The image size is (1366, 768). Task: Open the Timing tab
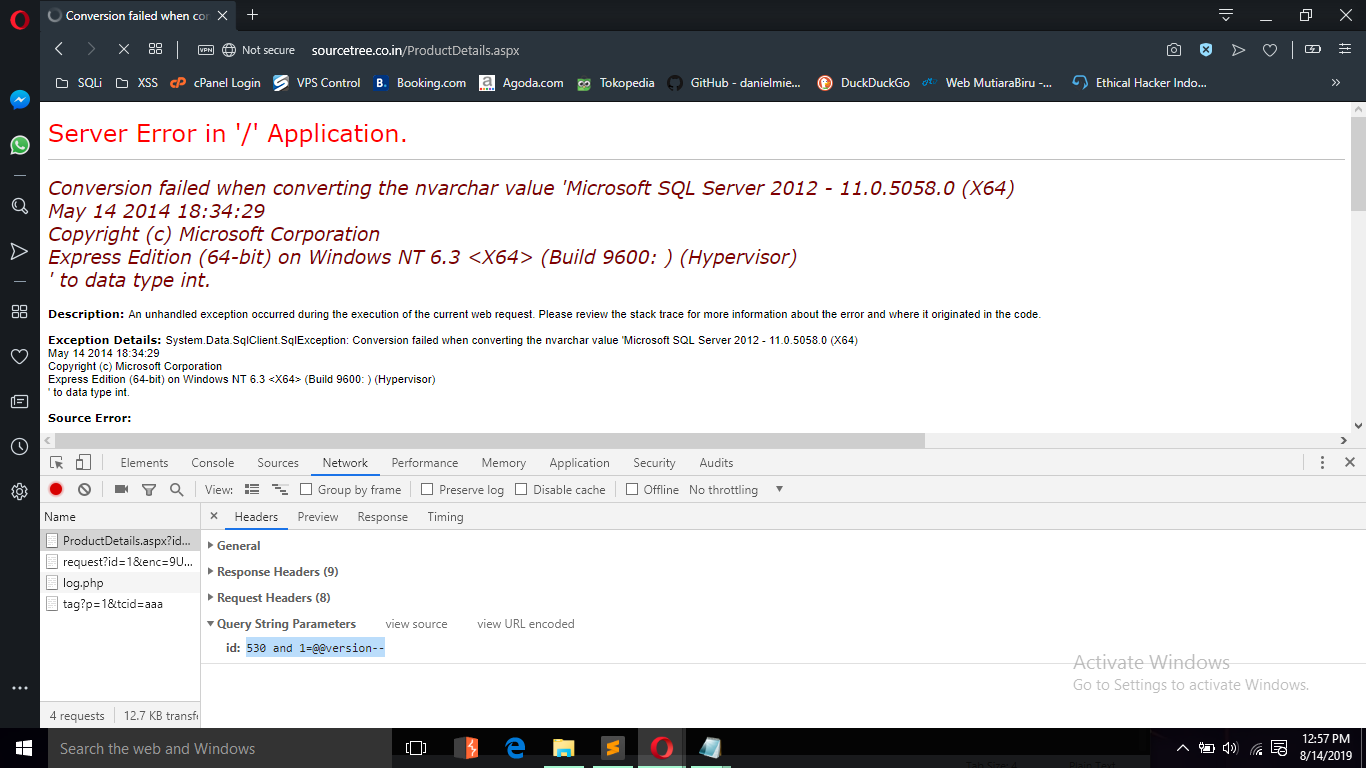tap(445, 517)
